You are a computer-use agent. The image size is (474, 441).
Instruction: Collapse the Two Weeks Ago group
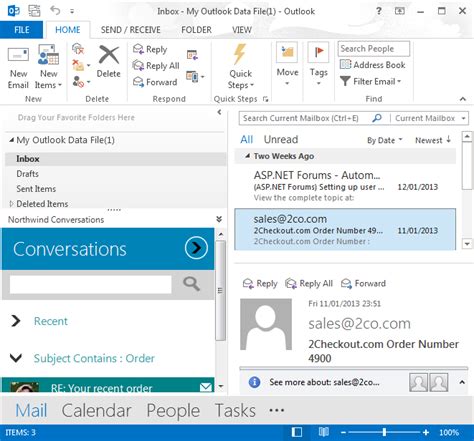pyautogui.click(x=247, y=156)
